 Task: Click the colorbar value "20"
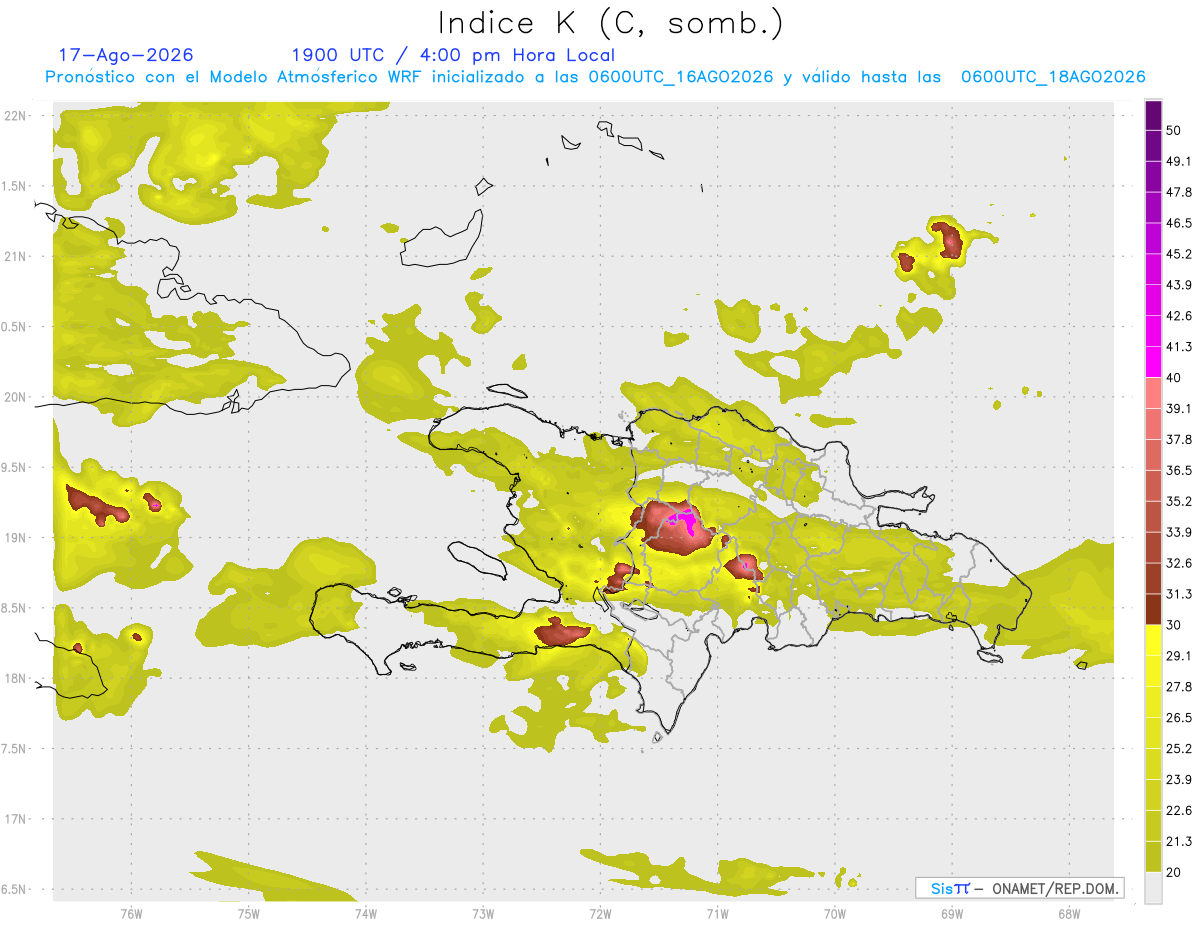pyautogui.click(x=1174, y=873)
